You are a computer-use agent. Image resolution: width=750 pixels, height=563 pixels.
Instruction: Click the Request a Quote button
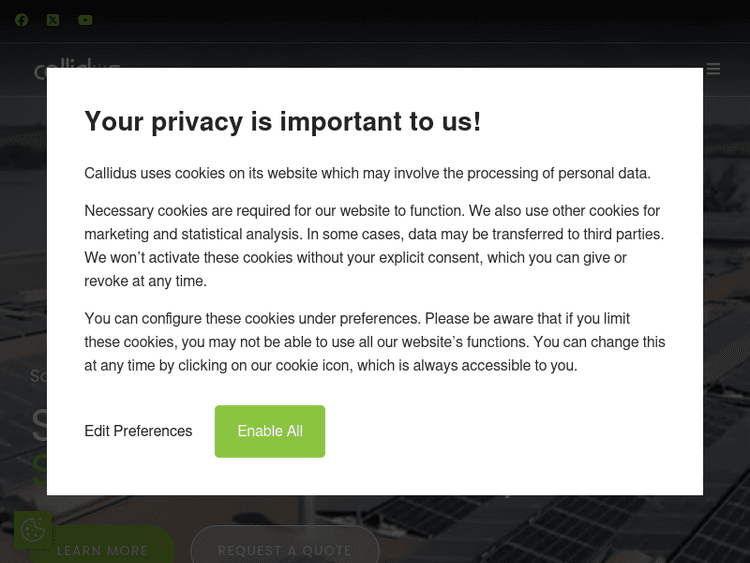(x=285, y=550)
